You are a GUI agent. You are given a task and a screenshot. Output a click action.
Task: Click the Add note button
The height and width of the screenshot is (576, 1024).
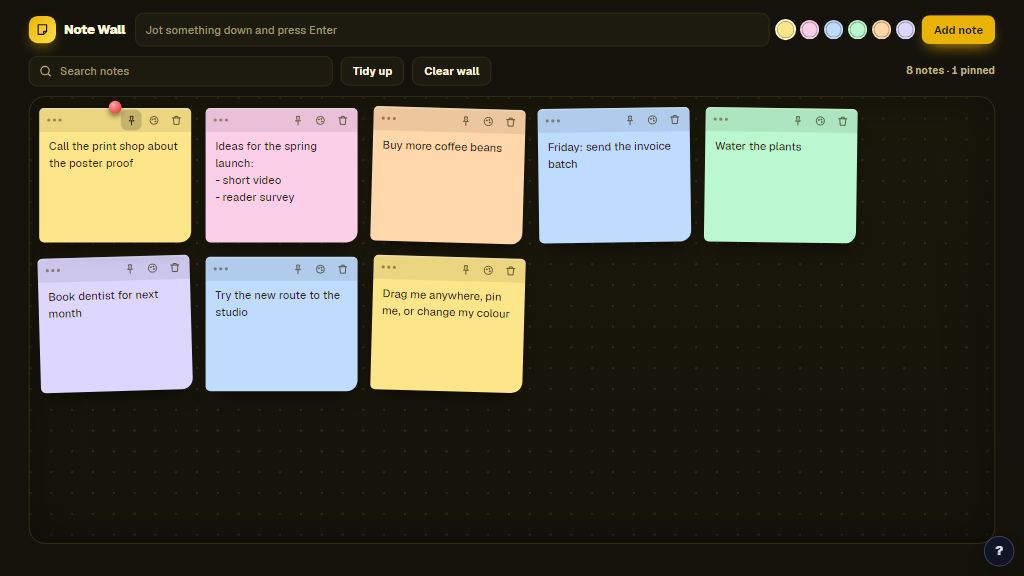[x=958, y=30]
